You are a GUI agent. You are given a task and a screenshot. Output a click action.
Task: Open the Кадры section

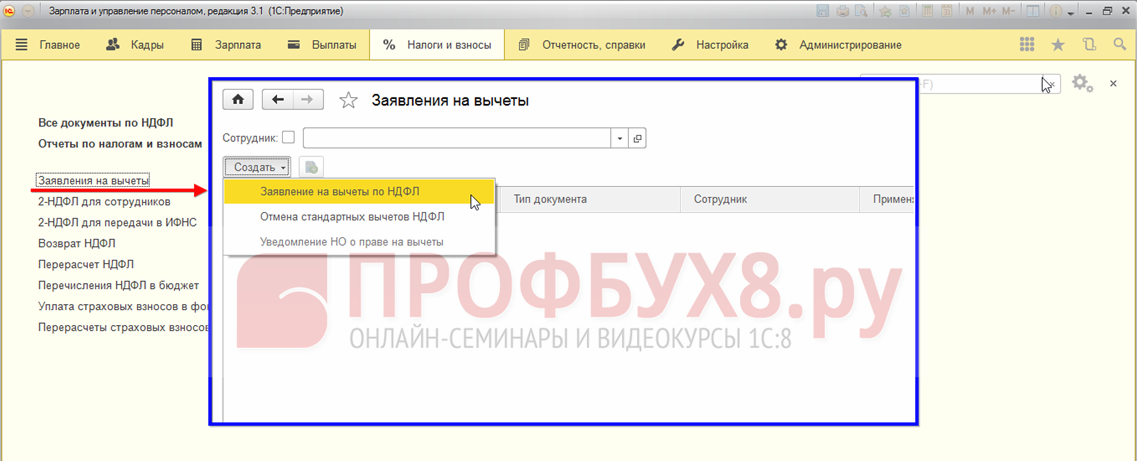point(135,45)
